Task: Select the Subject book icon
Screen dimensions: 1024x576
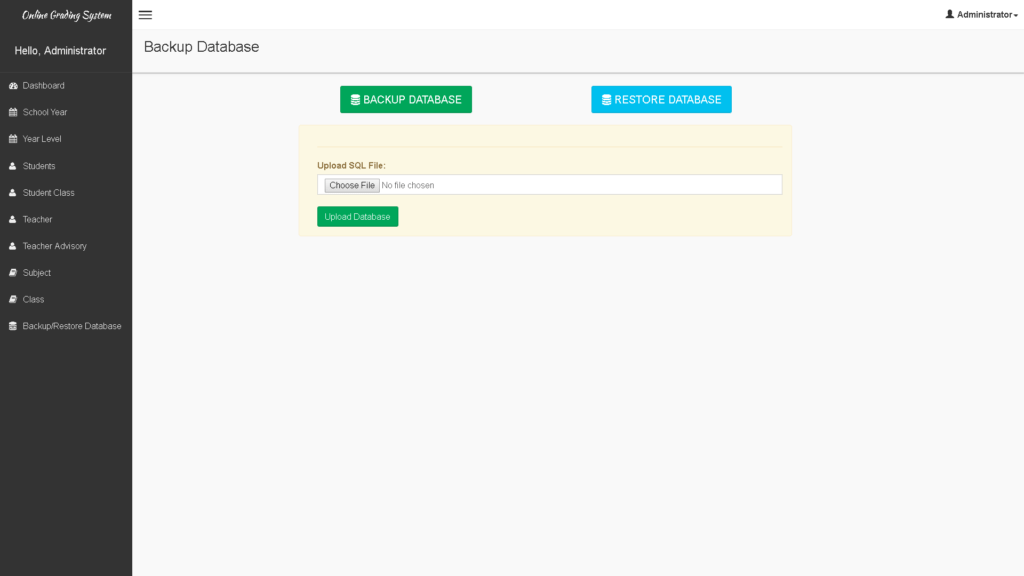Action: 12,272
